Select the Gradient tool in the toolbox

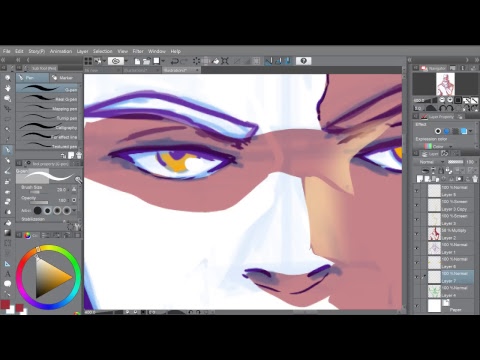click(7, 233)
